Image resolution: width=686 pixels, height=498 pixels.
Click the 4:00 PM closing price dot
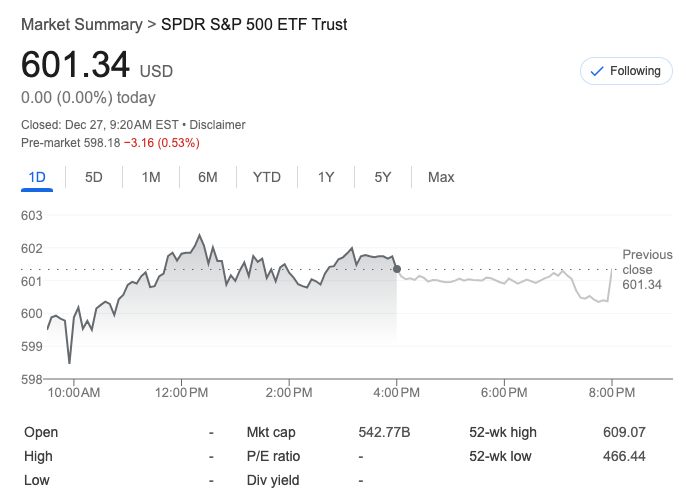(x=398, y=269)
